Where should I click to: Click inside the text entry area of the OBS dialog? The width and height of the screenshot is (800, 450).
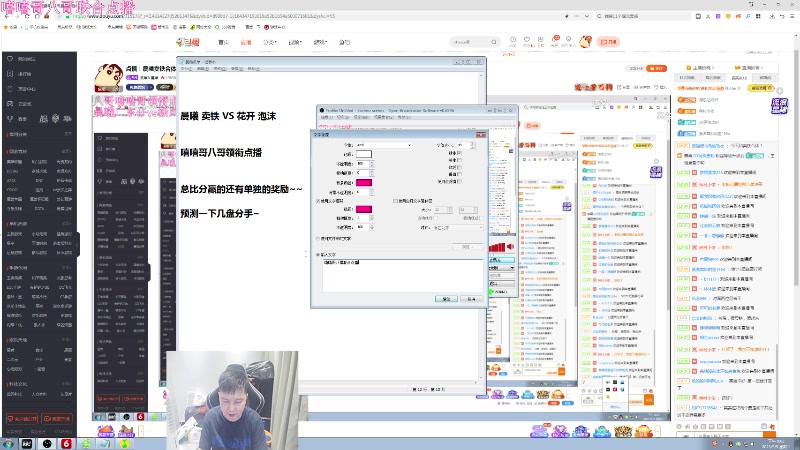click(x=403, y=276)
